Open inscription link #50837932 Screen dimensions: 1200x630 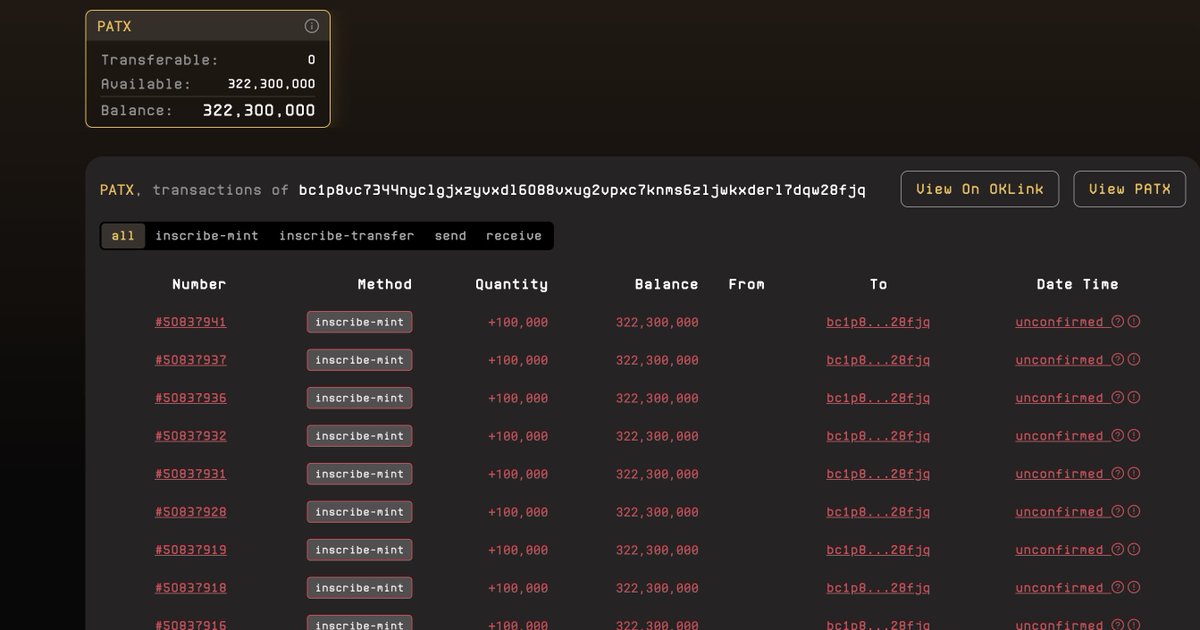point(191,436)
